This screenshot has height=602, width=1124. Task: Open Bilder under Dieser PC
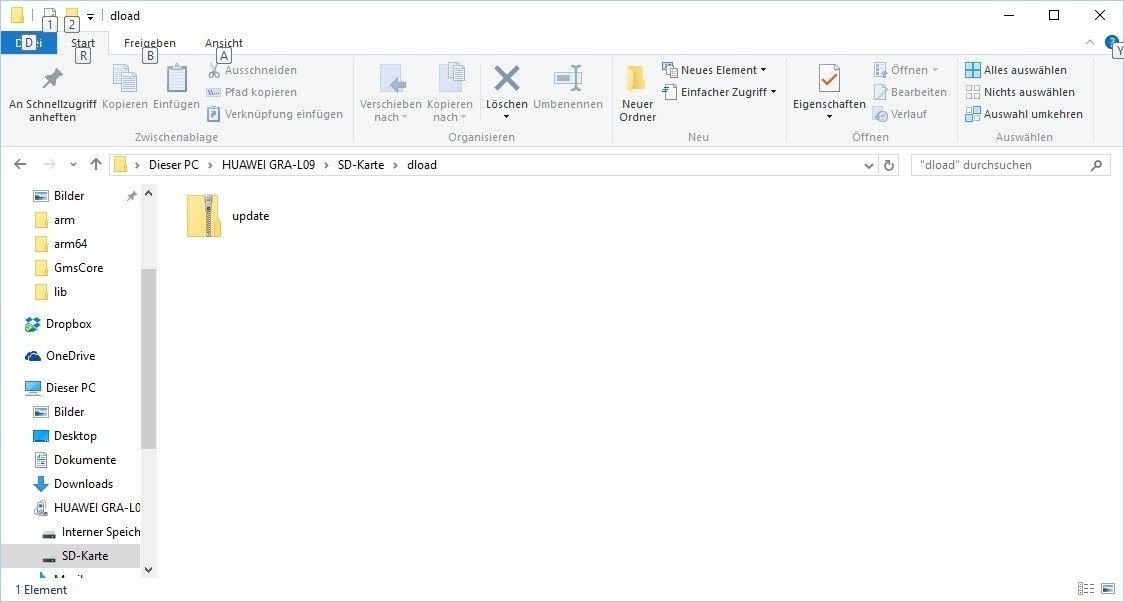pyautogui.click(x=59, y=411)
